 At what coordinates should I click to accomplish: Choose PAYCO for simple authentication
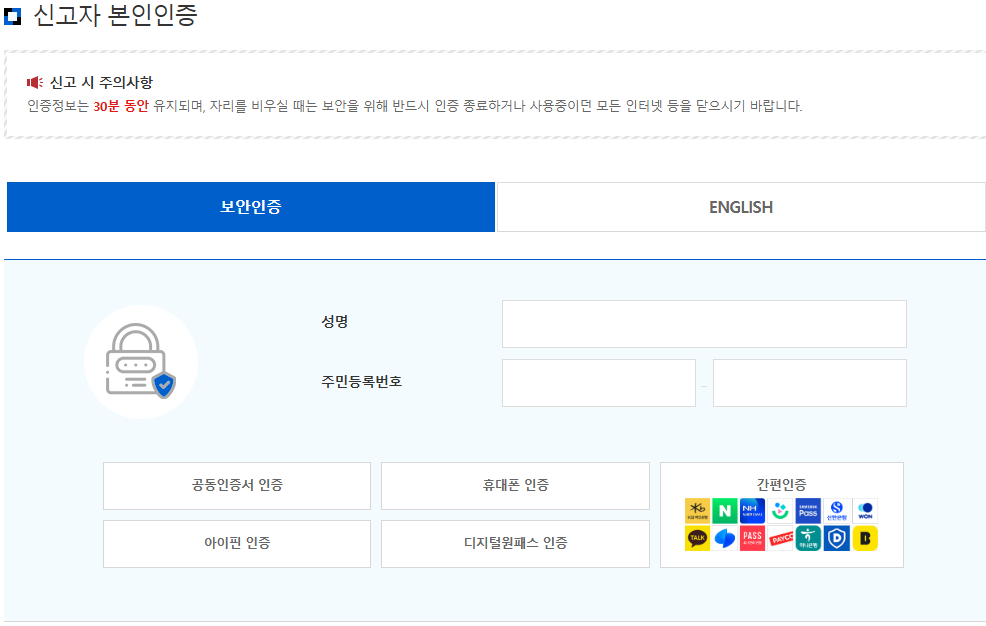click(x=781, y=537)
